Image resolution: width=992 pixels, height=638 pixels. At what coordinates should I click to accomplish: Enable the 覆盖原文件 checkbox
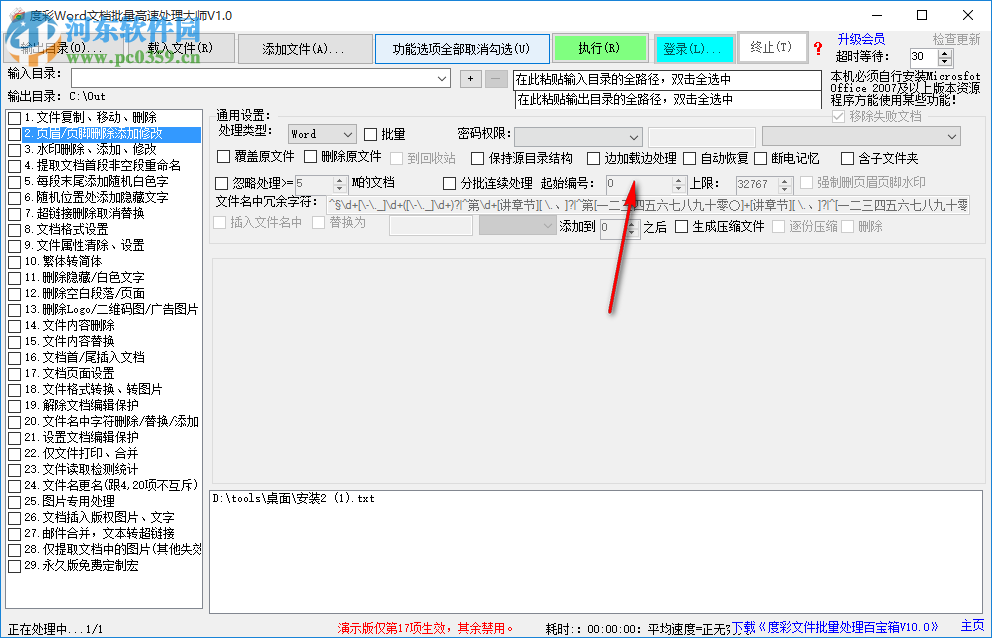click(224, 157)
